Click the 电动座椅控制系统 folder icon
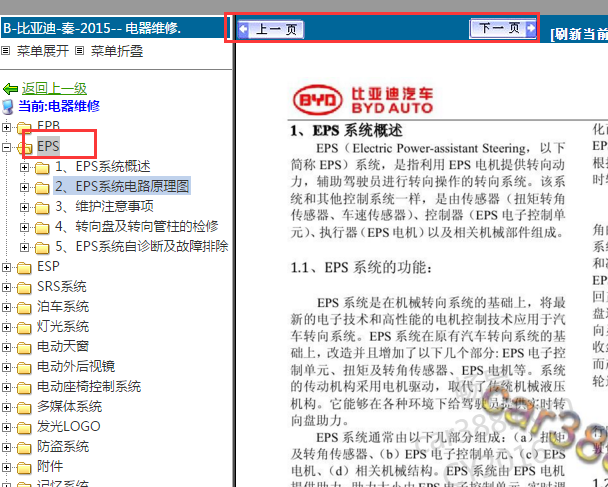Viewport: 608px width, 487px height. click(x=24, y=387)
